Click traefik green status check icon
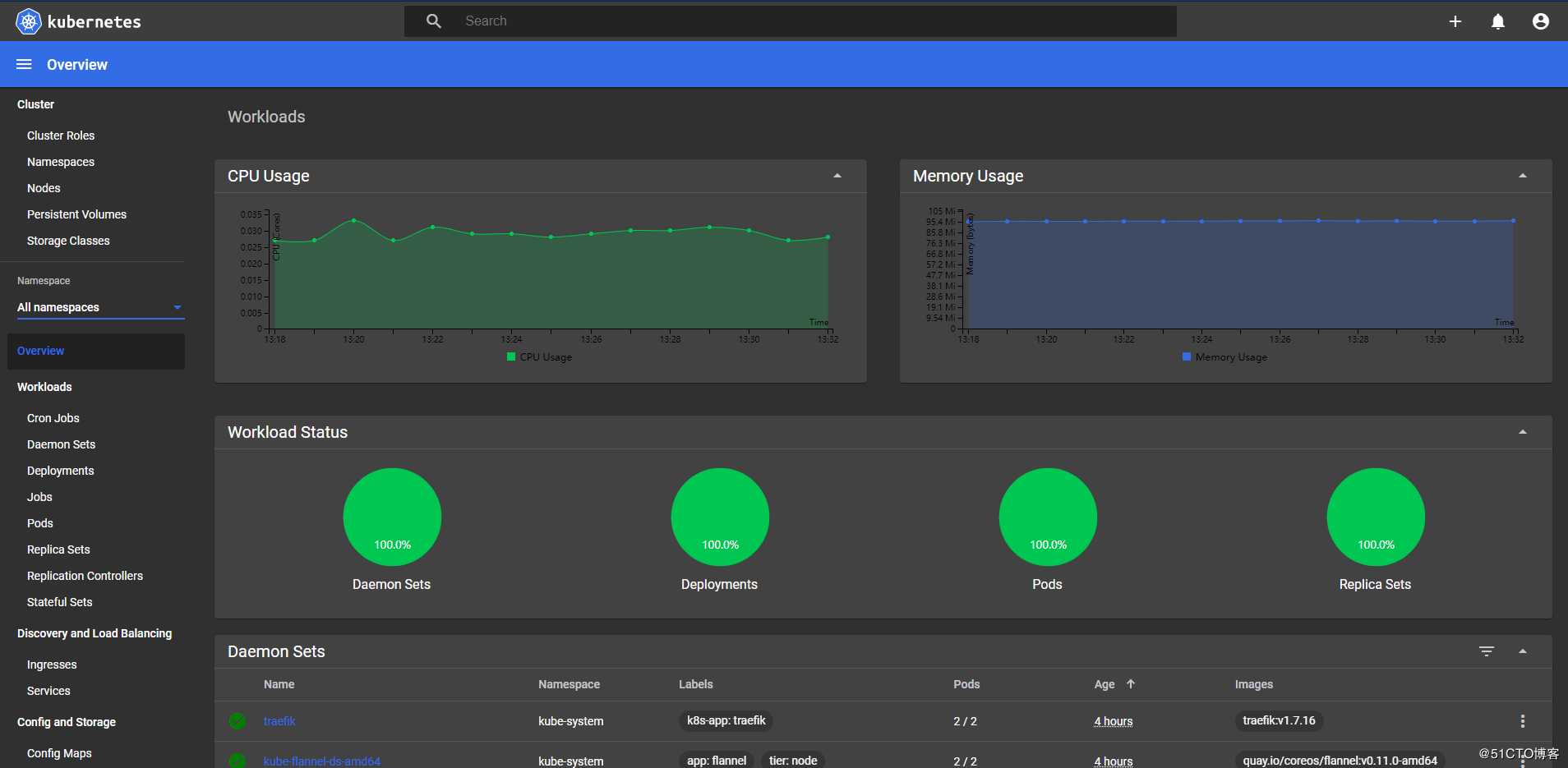Screen dimensions: 1568x768 coord(238,721)
